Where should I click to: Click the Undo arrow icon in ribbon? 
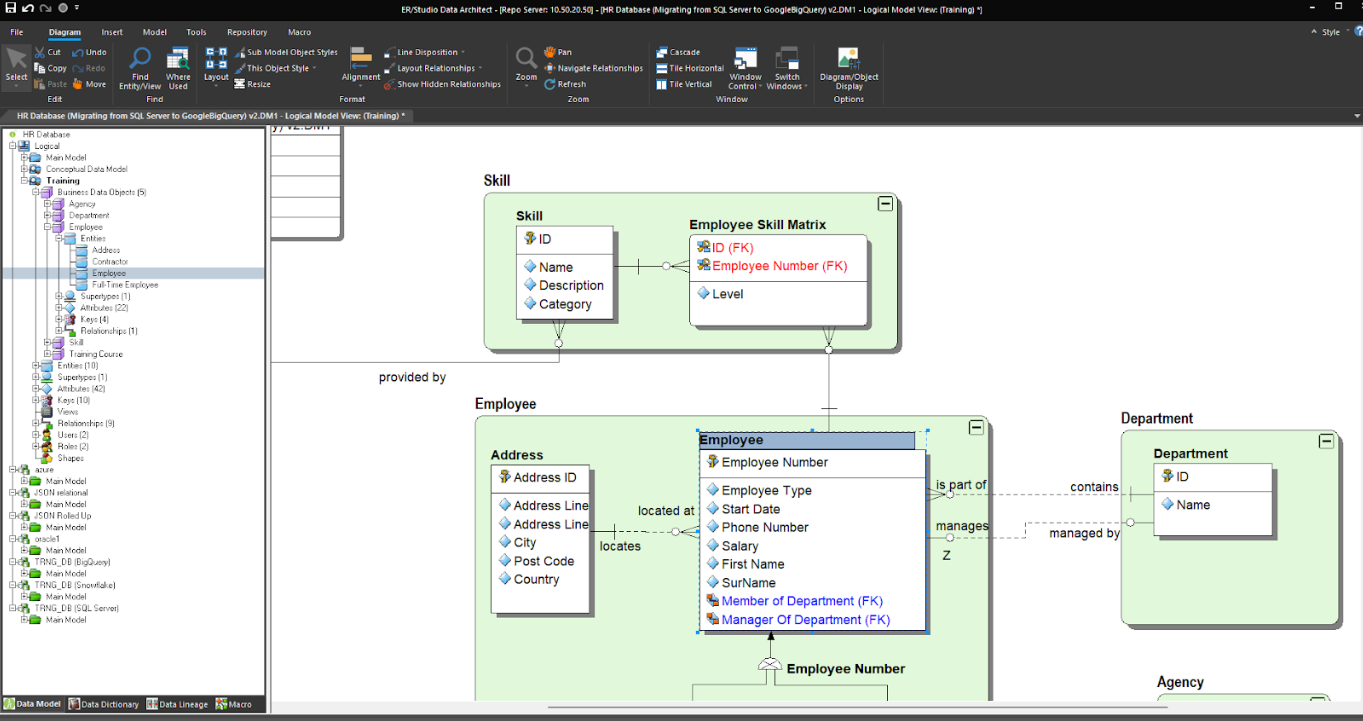click(78, 52)
